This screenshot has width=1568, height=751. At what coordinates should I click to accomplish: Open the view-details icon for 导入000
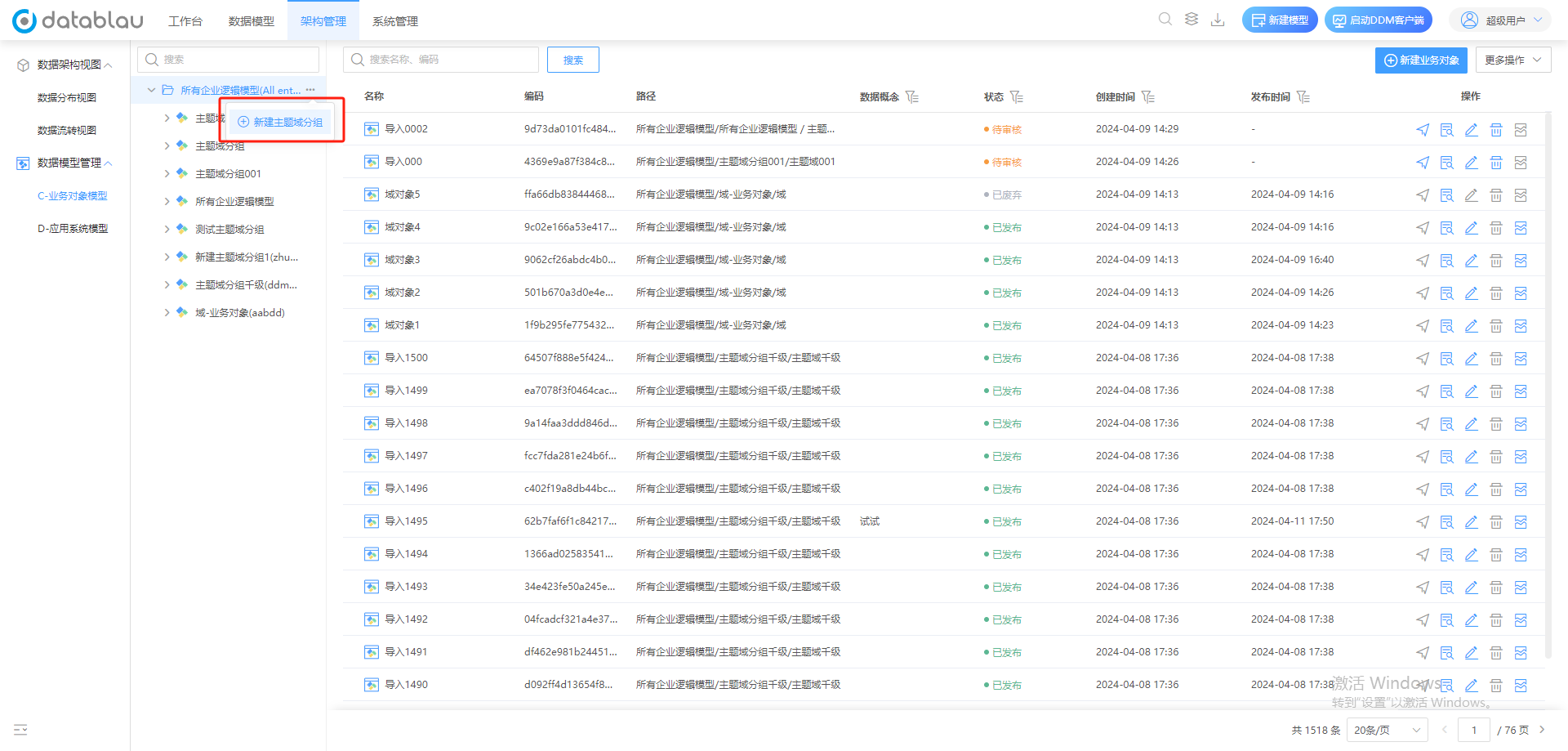pyautogui.click(x=1447, y=163)
